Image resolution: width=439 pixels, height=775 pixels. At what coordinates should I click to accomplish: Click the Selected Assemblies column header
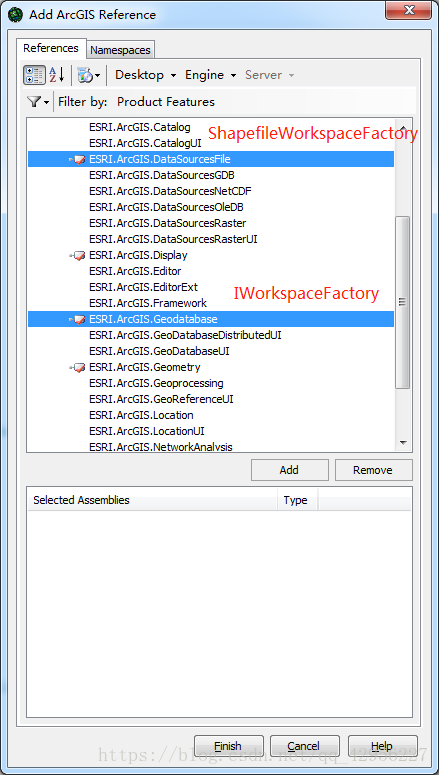click(x=153, y=500)
